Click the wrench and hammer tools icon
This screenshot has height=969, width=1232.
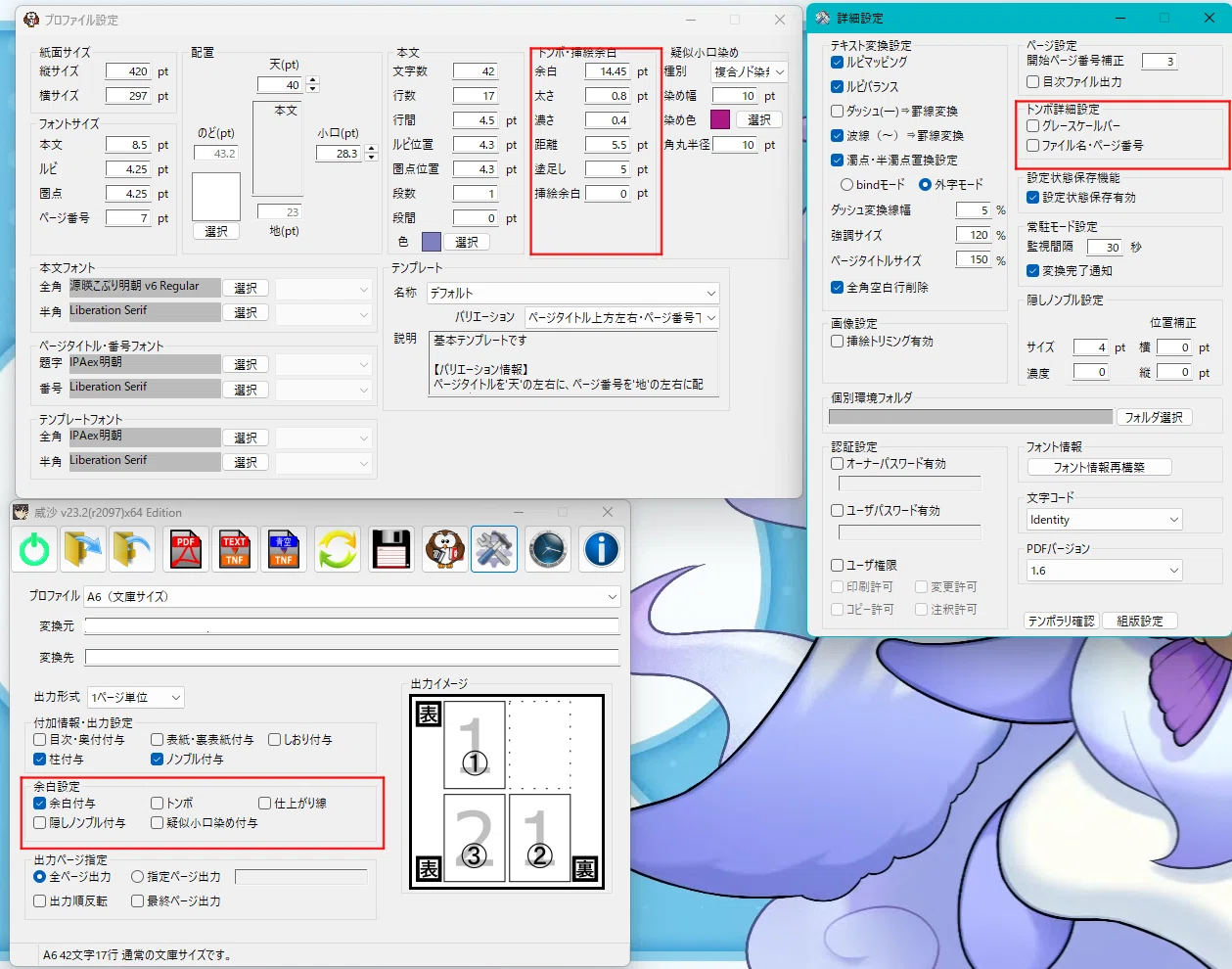494,549
